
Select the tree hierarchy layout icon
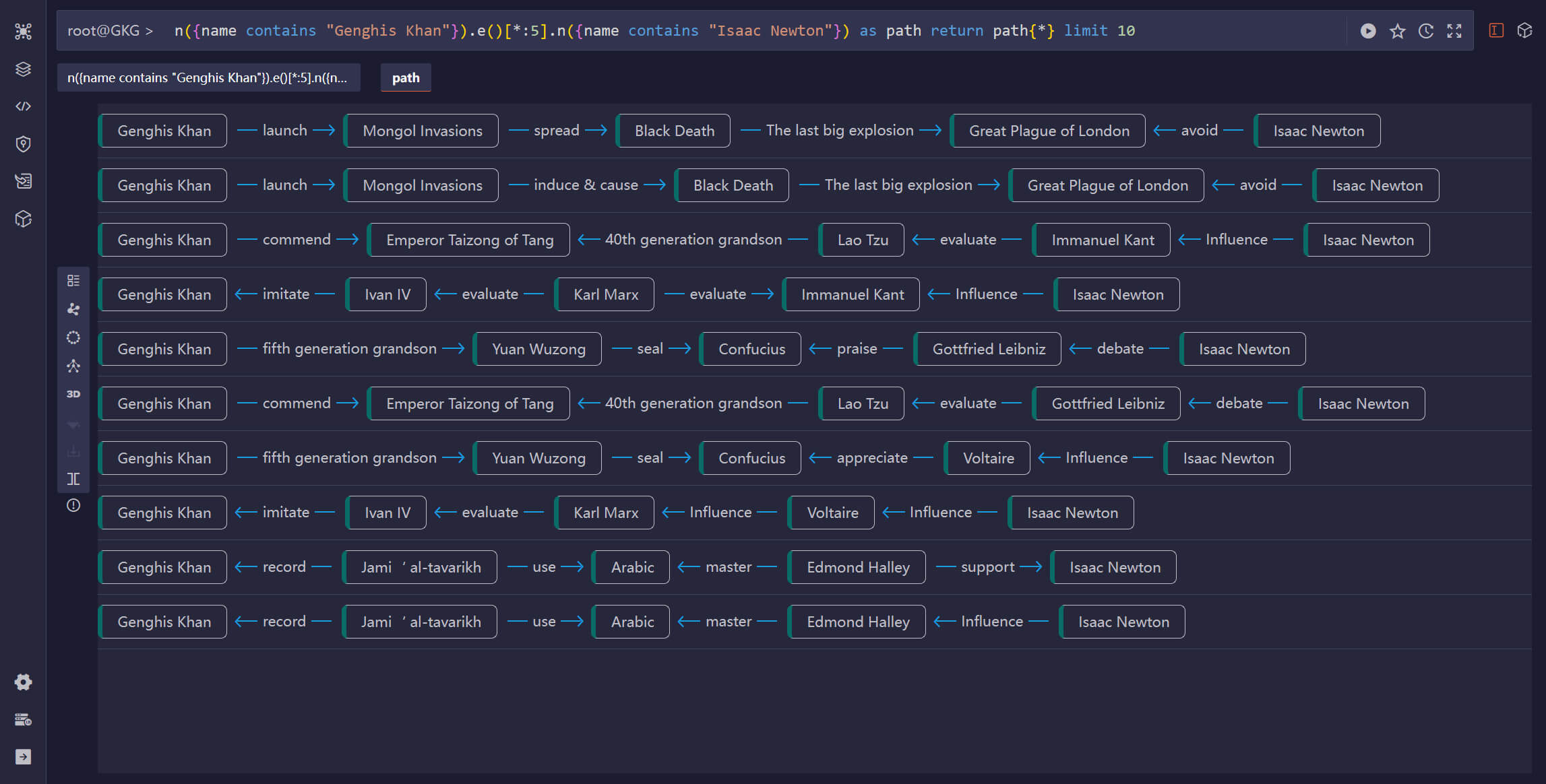click(73, 366)
